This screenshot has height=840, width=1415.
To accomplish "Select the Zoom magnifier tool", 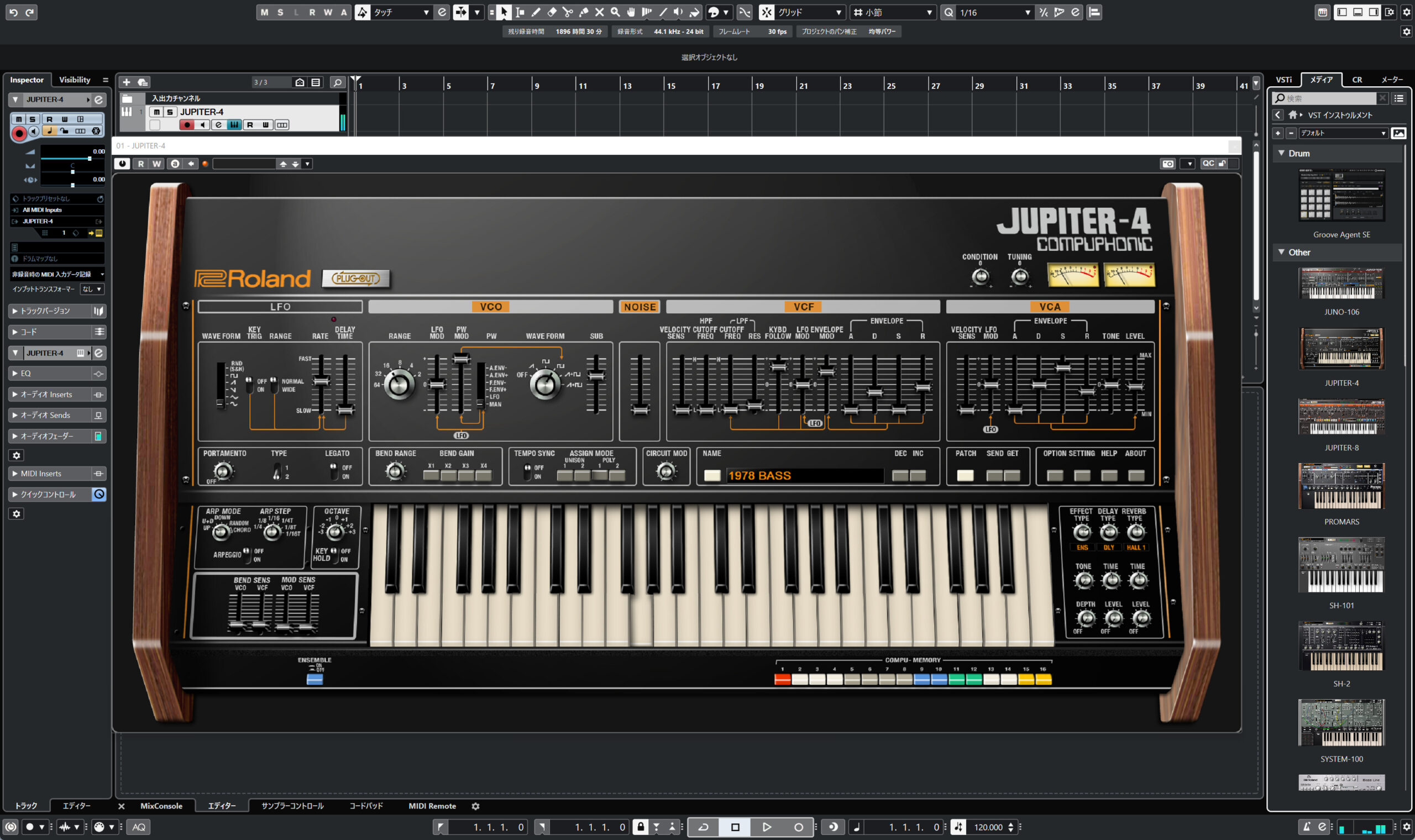I will (x=615, y=12).
